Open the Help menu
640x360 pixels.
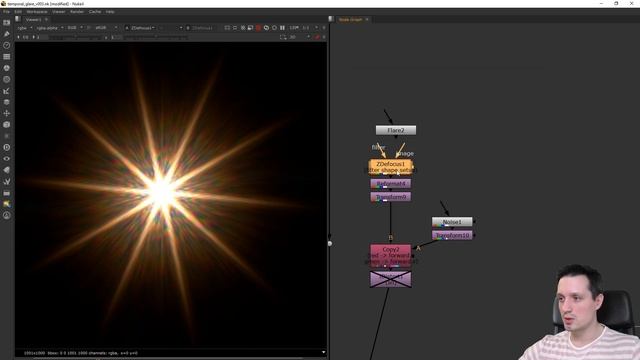pos(110,12)
